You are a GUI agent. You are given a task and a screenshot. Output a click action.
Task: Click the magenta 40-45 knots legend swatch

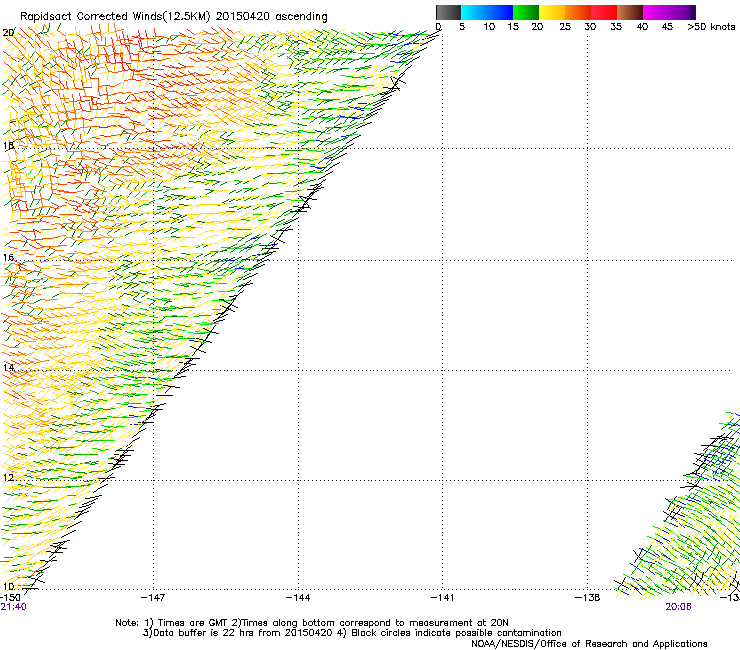coord(656,12)
